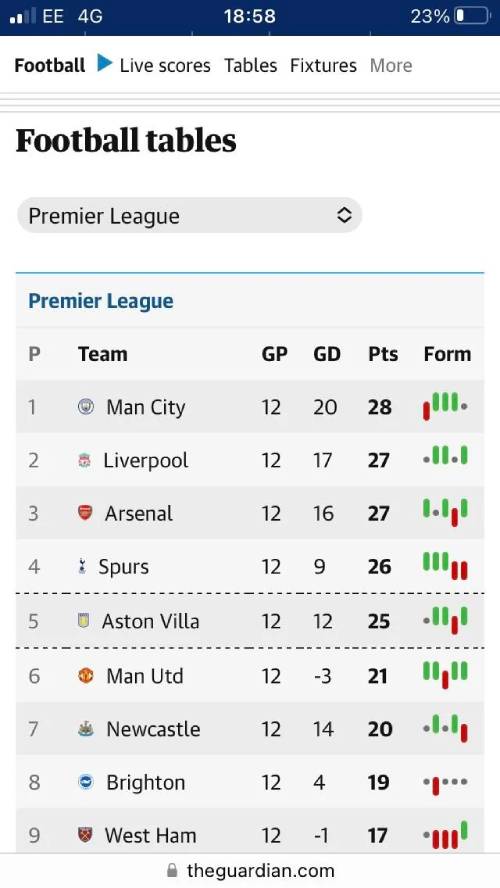Viewport: 500px width, 888px height.
Task: Open the Live scores tab
Action: (x=165, y=66)
